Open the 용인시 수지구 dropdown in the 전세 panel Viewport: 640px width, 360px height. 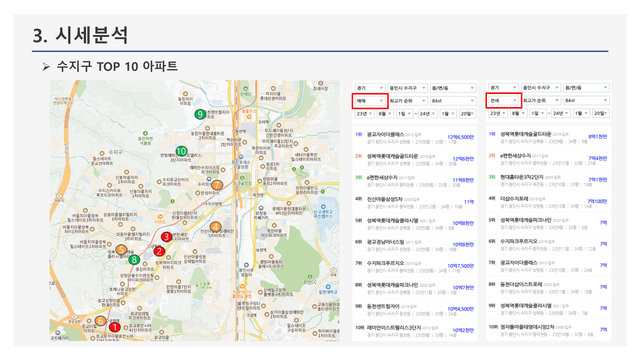point(541,87)
